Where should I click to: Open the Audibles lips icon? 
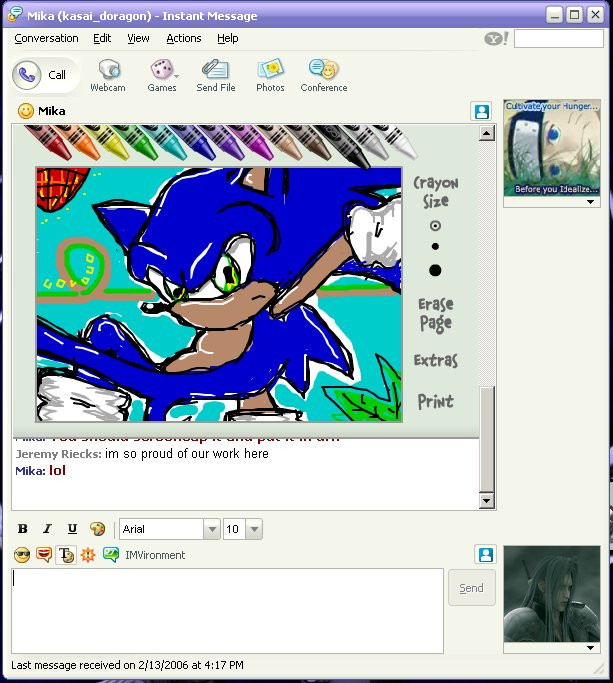(44, 555)
